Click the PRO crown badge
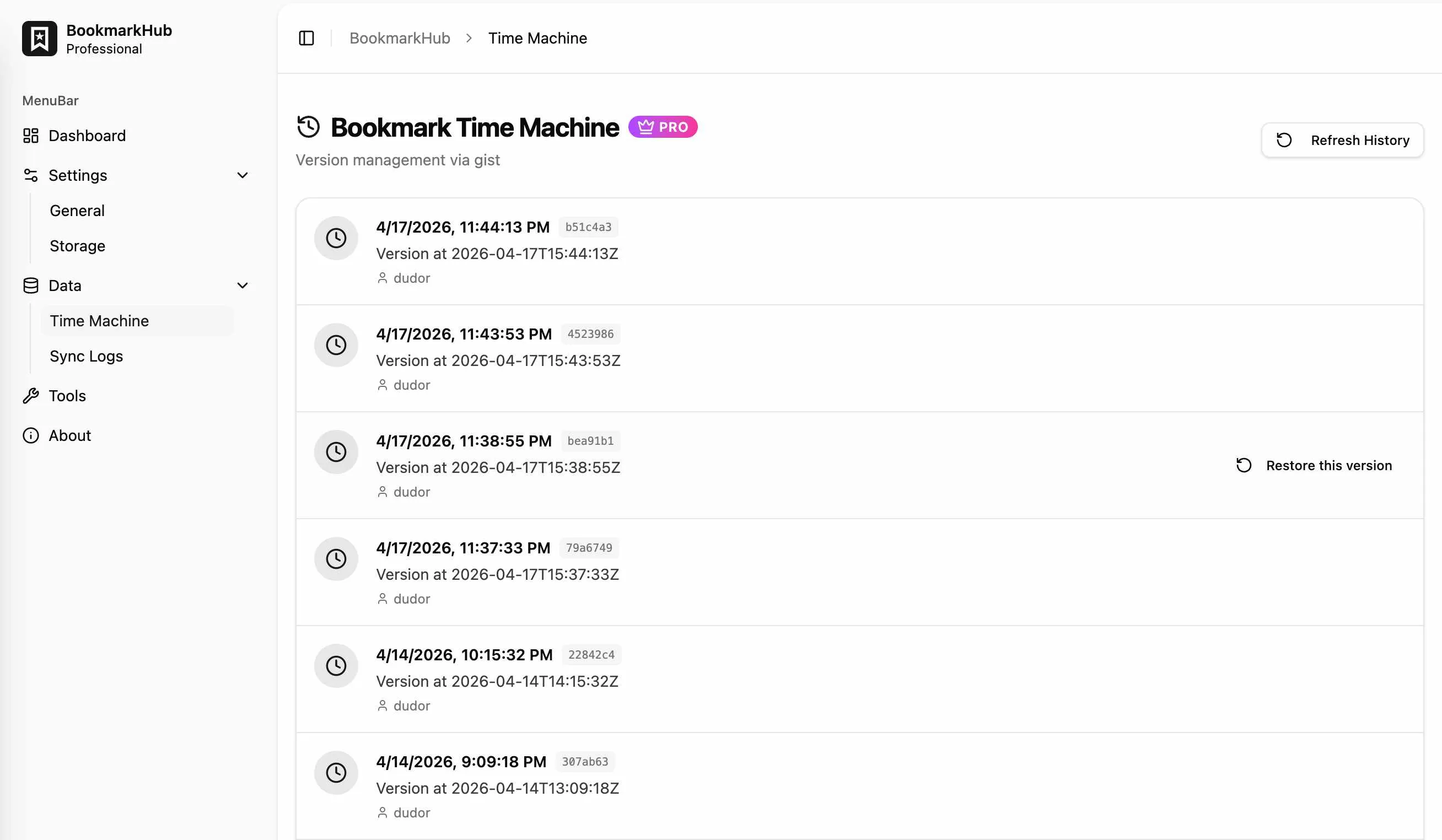This screenshot has width=1442, height=840. 663,127
